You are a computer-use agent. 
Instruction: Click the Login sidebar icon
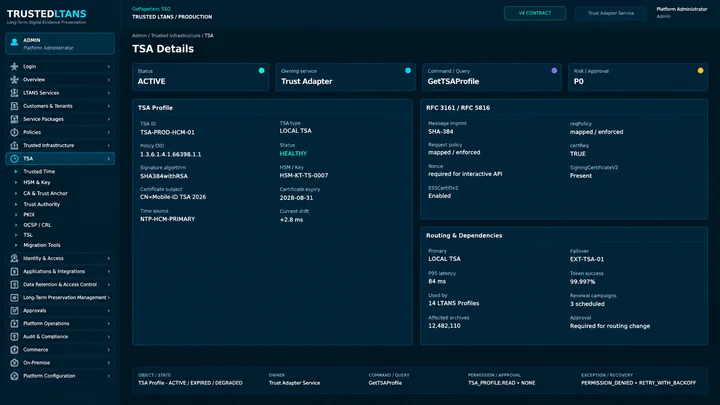(14, 67)
